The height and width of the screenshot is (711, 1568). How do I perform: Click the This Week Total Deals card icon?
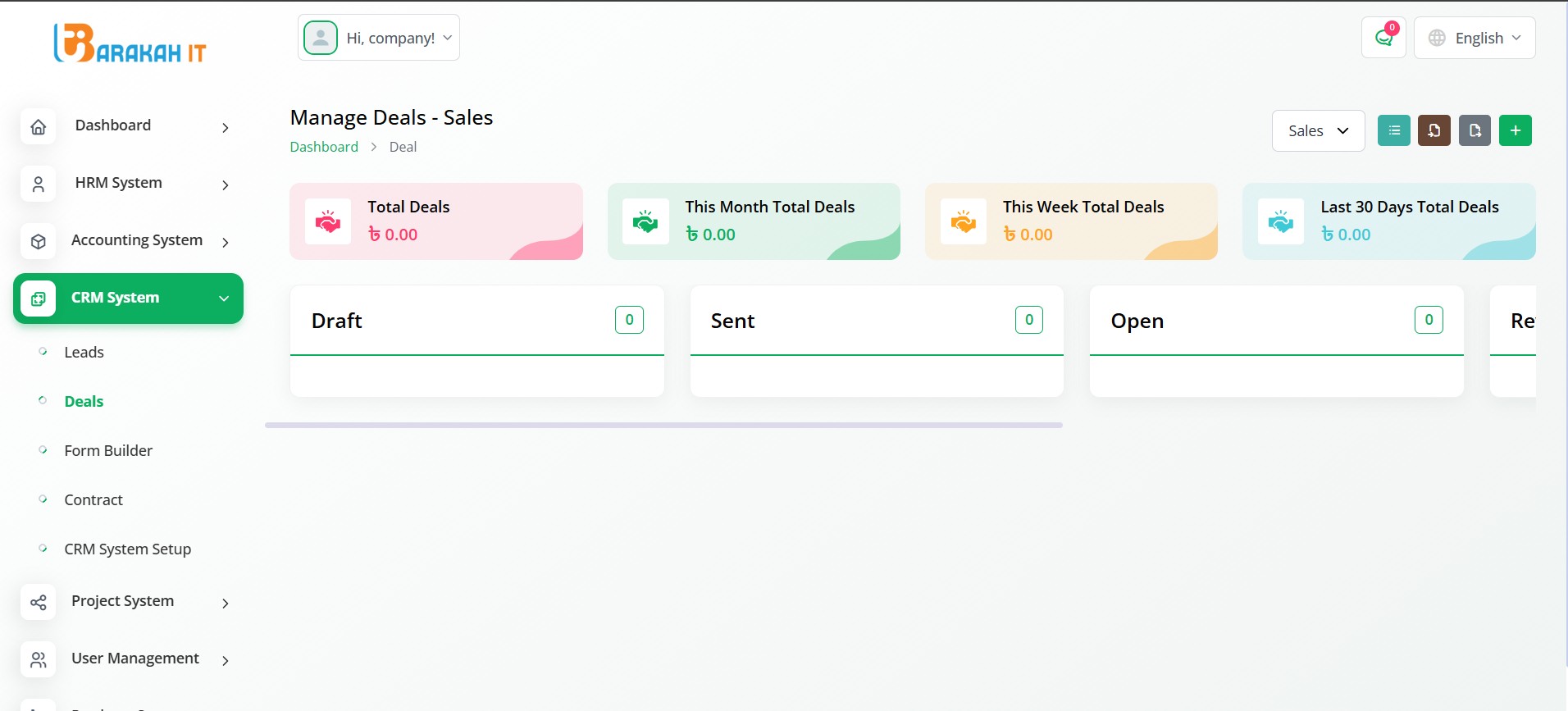click(x=963, y=221)
